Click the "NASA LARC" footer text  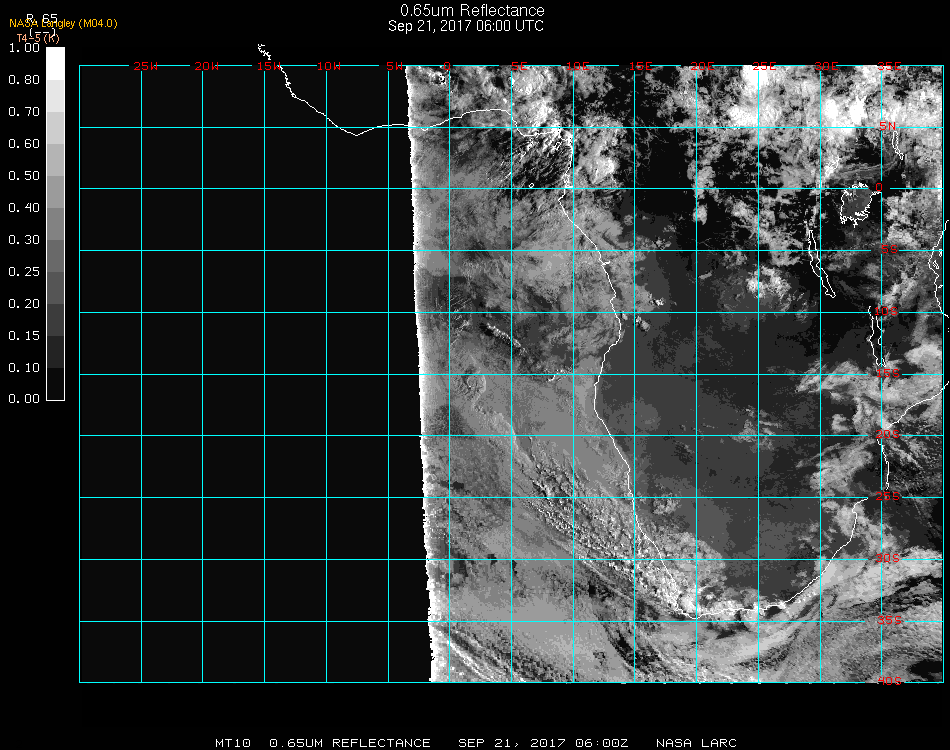pos(696,743)
